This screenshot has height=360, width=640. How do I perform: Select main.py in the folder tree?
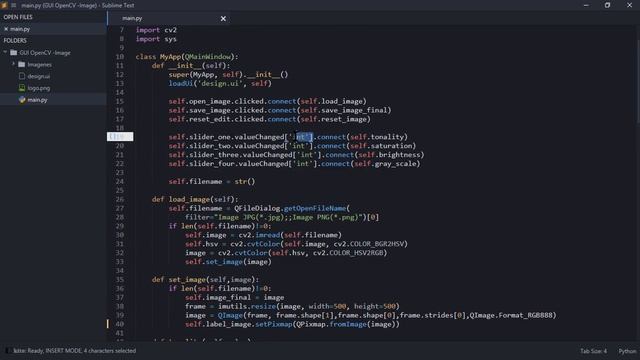[x=37, y=100]
